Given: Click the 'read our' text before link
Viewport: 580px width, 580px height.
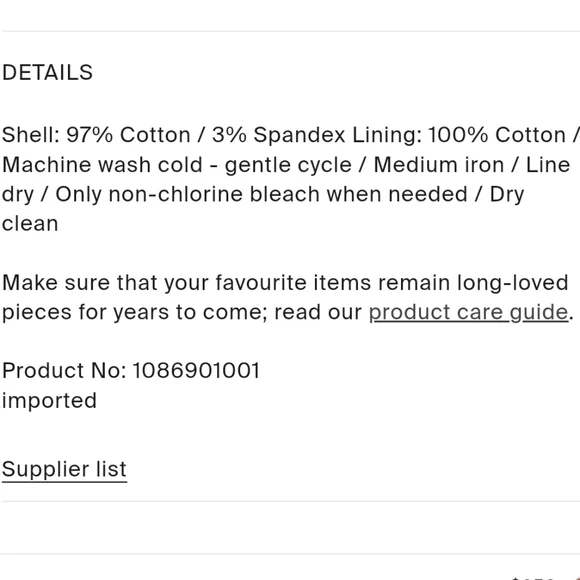Looking at the screenshot, I should click(x=318, y=313).
